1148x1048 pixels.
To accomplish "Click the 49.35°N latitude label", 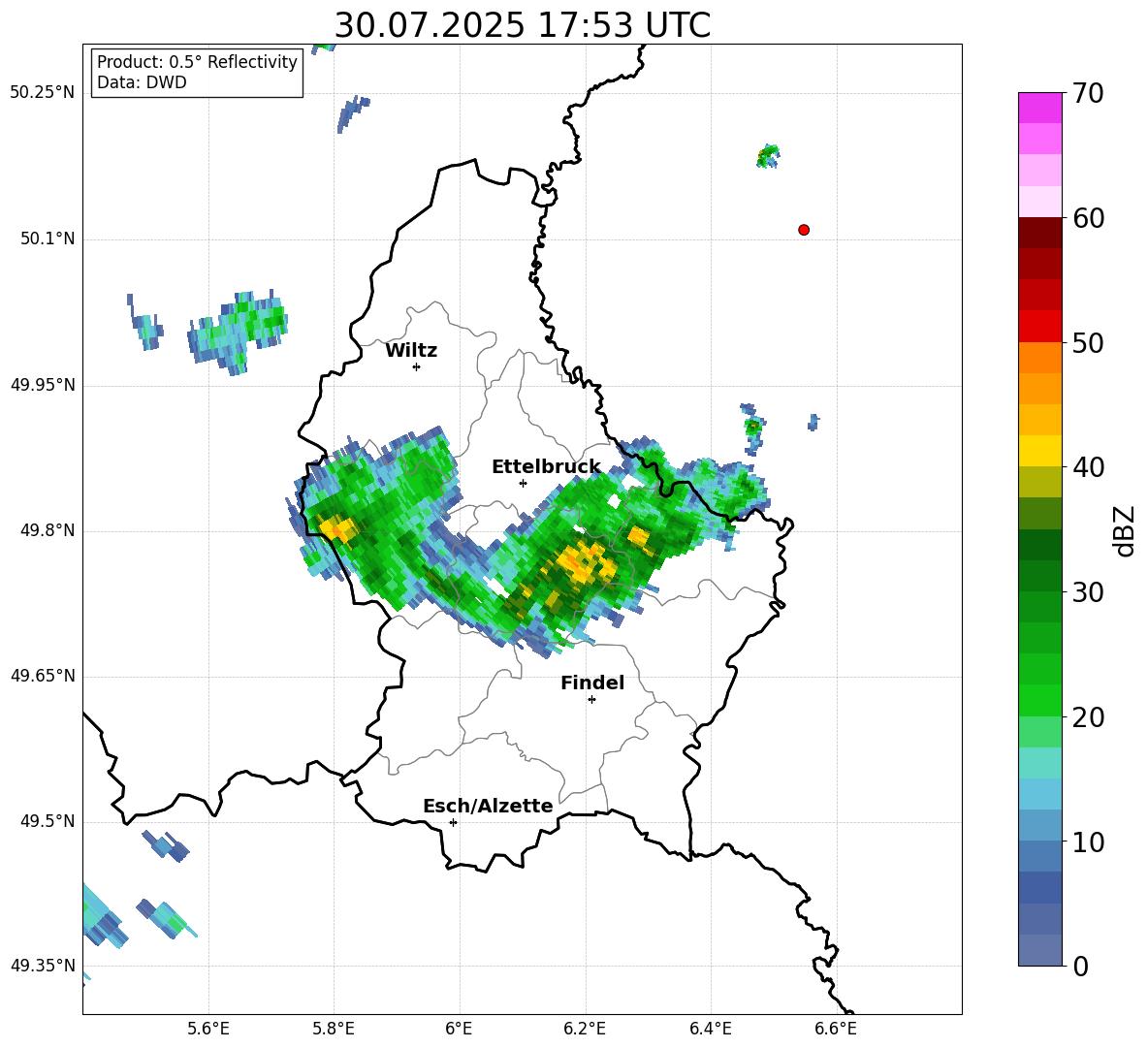I will coord(43,966).
